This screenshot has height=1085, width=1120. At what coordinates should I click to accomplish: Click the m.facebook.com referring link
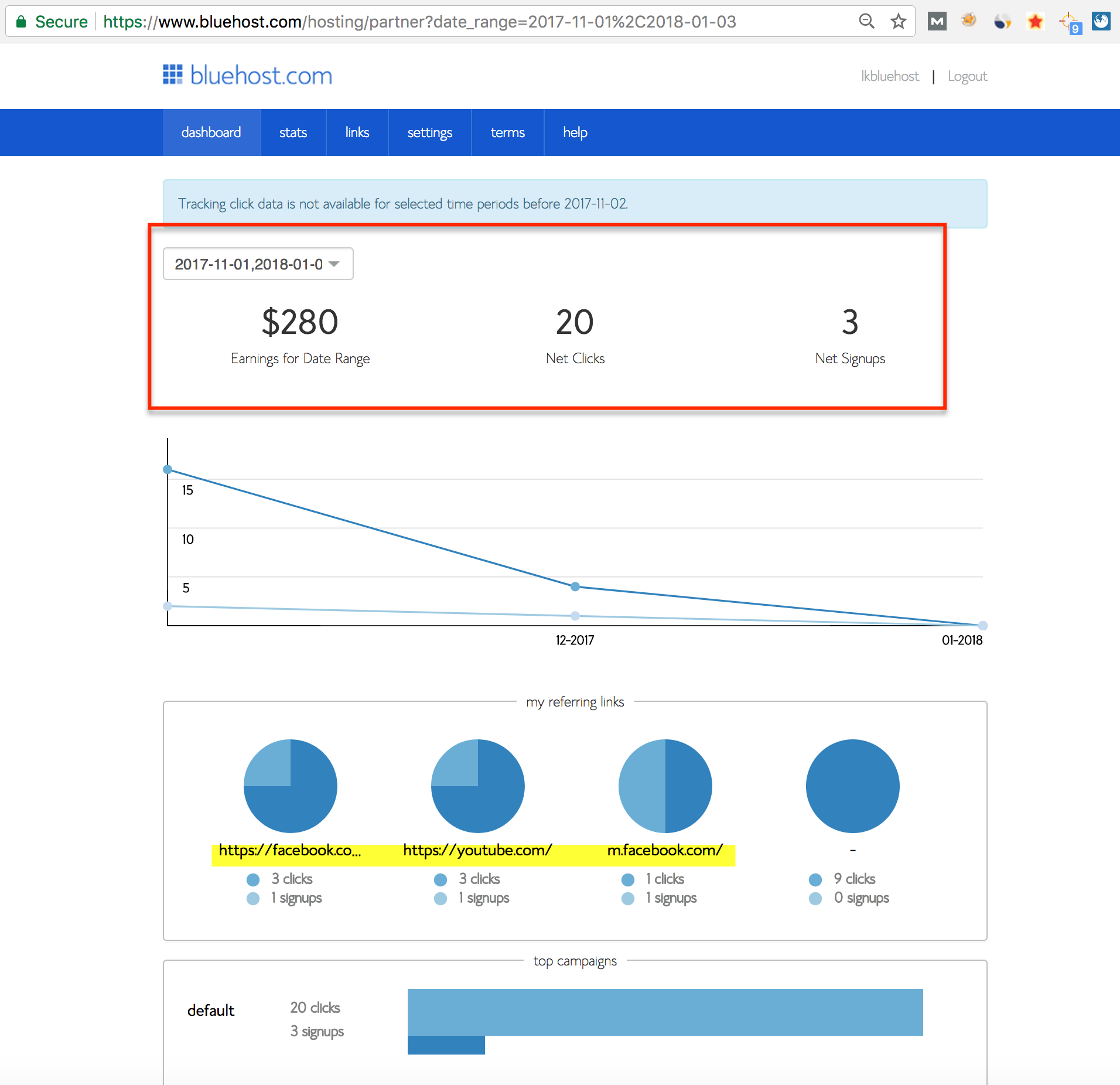tap(665, 850)
